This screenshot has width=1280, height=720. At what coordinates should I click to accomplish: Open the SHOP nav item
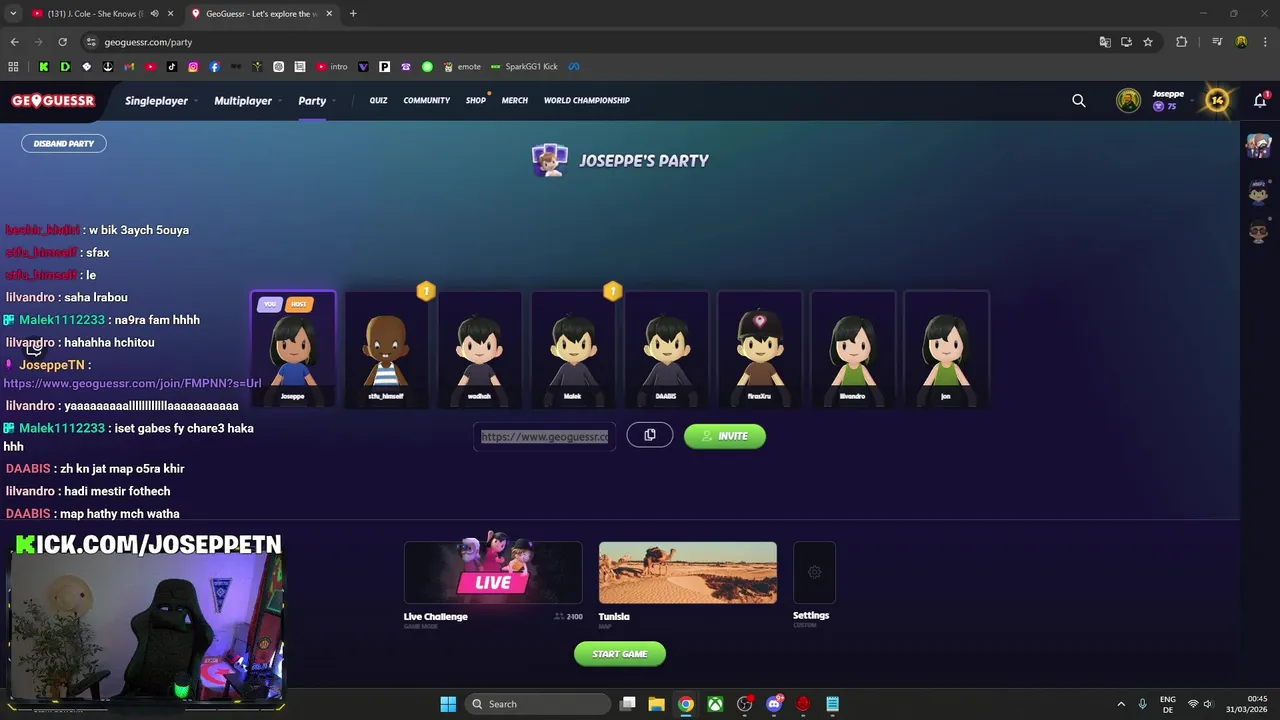pos(476,100)
